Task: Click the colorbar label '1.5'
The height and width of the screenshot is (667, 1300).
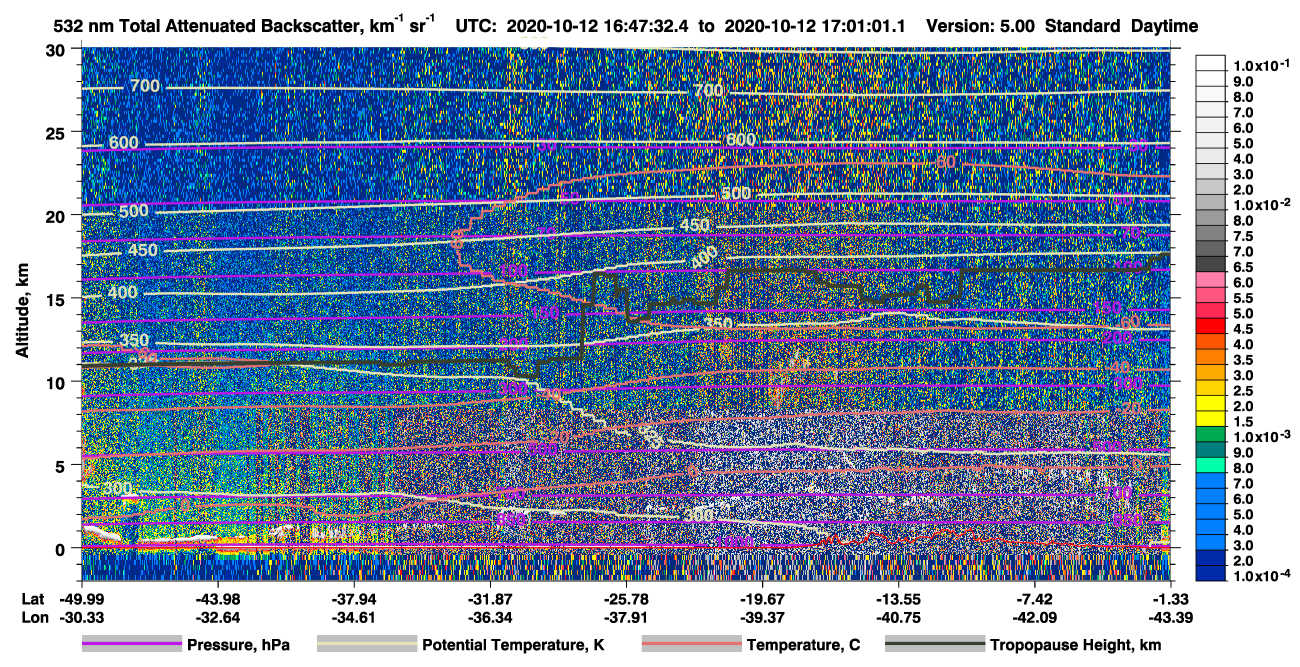Action: click(1241, 422)
